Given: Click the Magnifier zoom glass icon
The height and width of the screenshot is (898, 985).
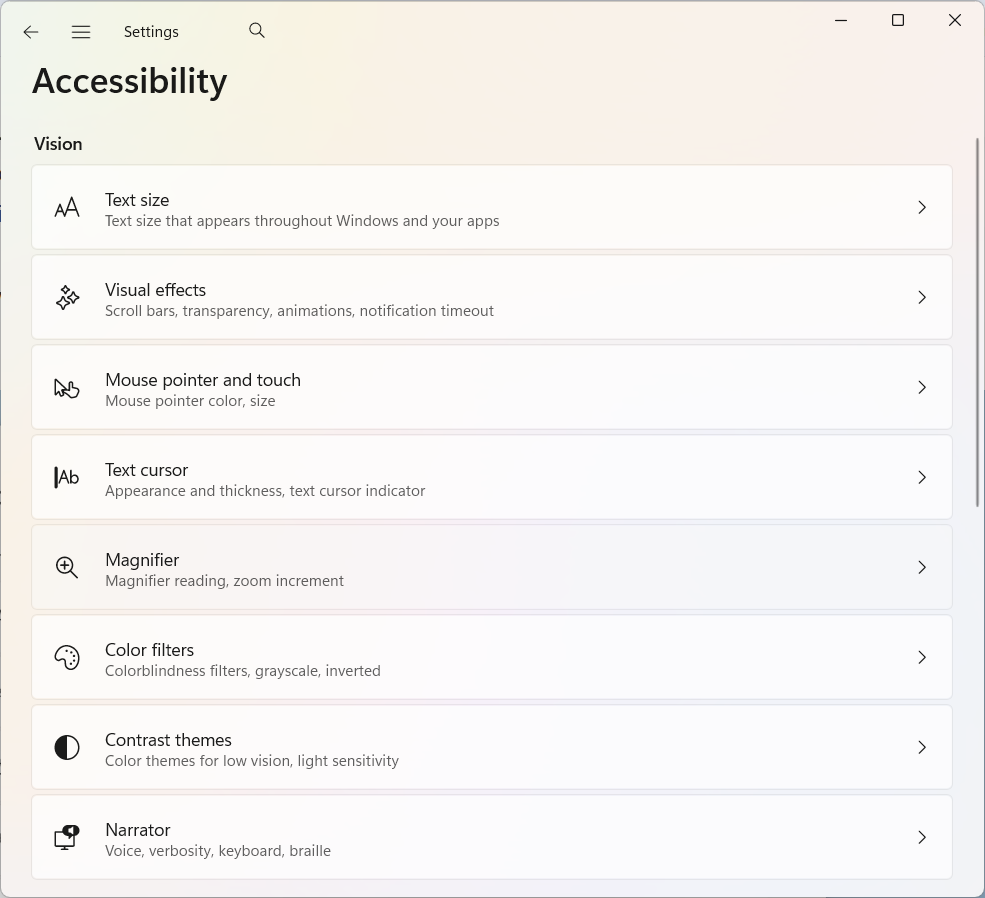Looking at the screenshot, I should [x=67, y=568].
